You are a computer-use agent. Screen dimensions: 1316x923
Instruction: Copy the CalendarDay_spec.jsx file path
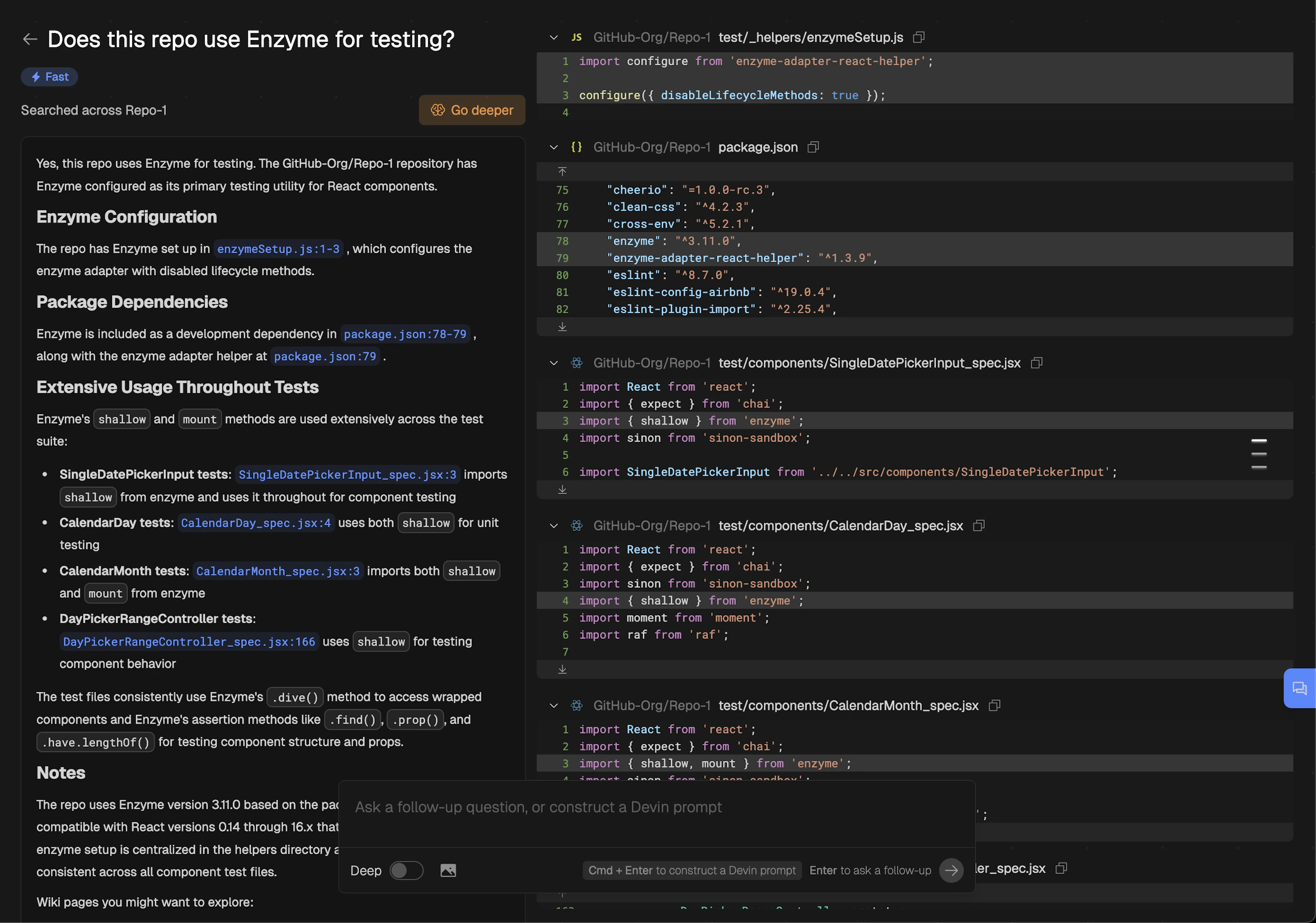(x=979, y=525)
